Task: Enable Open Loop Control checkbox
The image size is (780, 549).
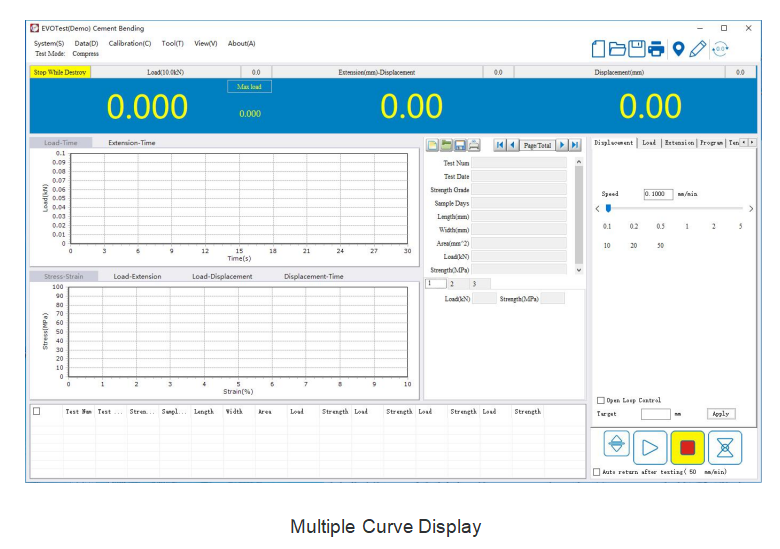Action: pyautogui.click(x=600, y=400)
